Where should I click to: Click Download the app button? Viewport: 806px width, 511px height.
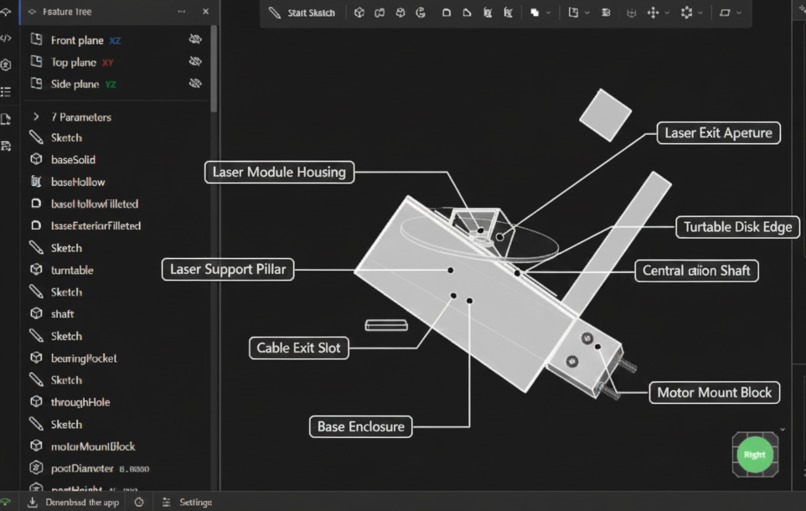pos(73,502)
